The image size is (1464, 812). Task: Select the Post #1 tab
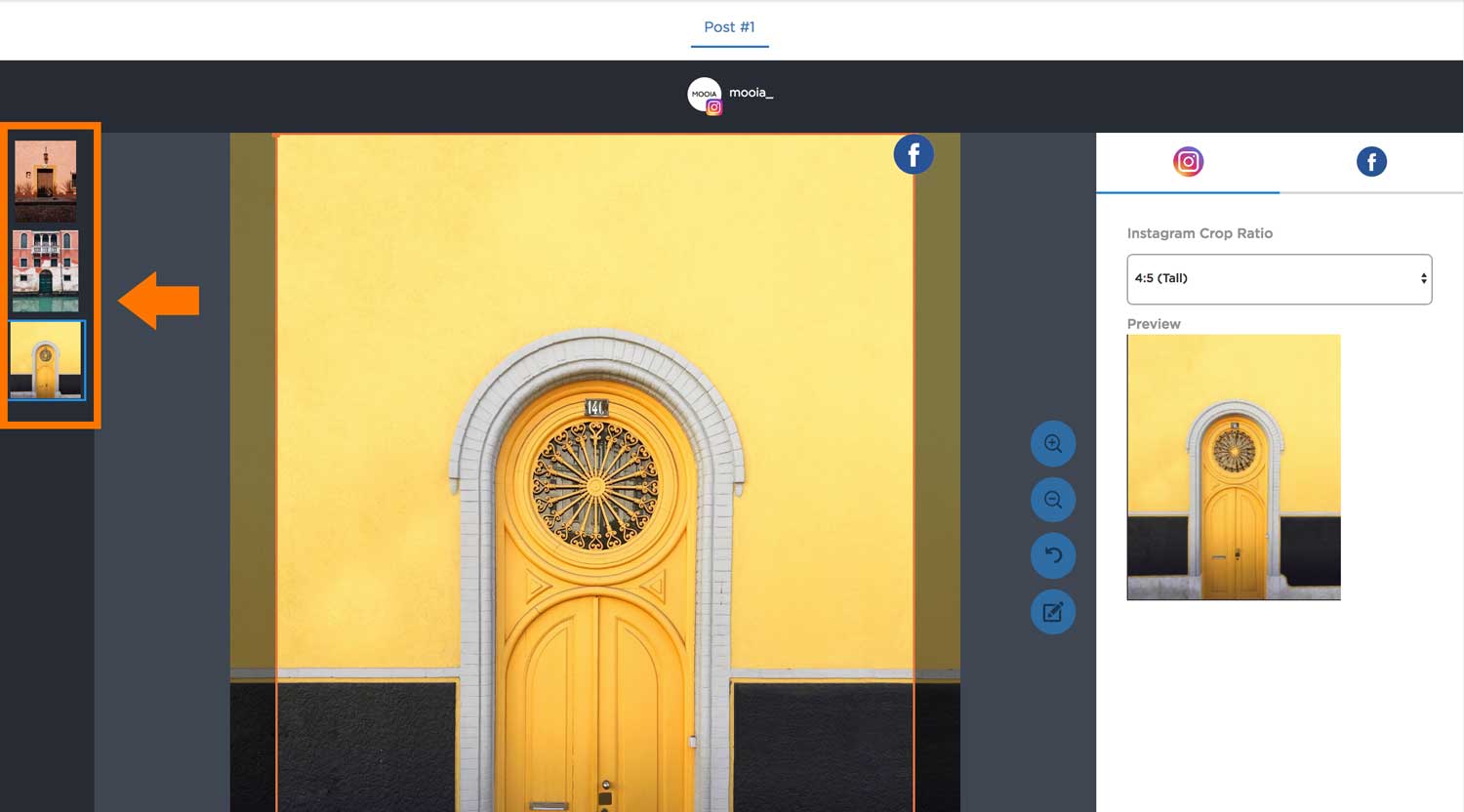tap(729, 27)
